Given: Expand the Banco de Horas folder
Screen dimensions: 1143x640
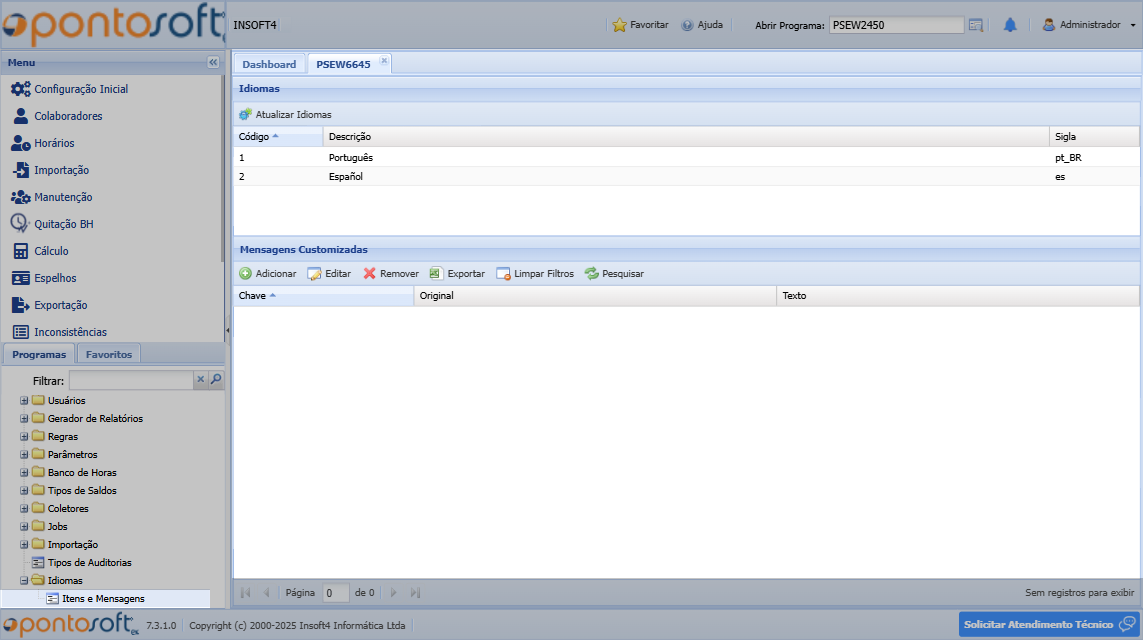Looking at the screenshot, I should [24, 473].
